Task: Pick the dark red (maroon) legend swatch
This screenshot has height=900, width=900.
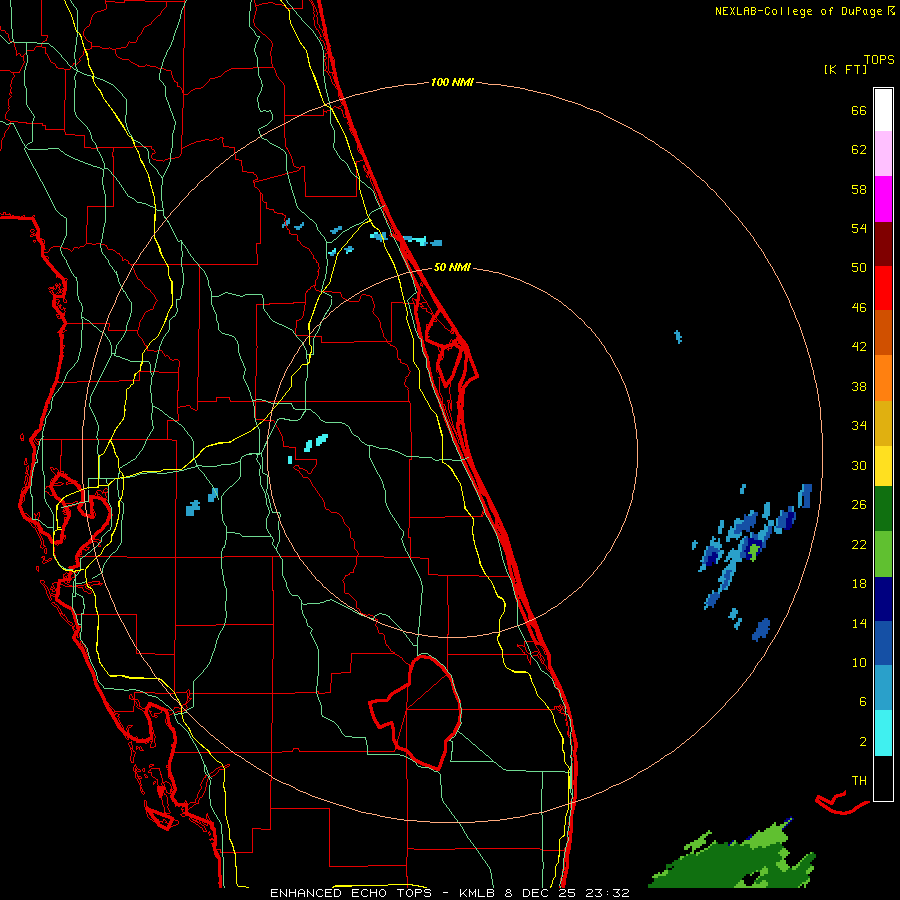Action: 883,243
